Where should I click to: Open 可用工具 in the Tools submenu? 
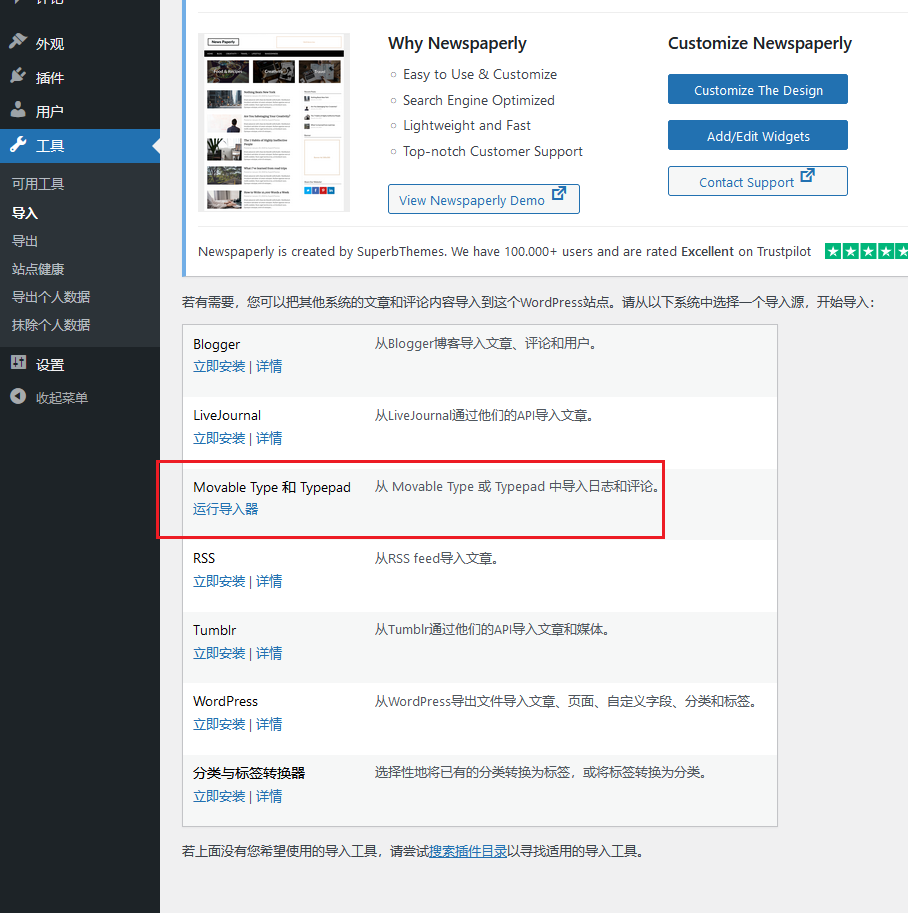(x=38, y=184)
